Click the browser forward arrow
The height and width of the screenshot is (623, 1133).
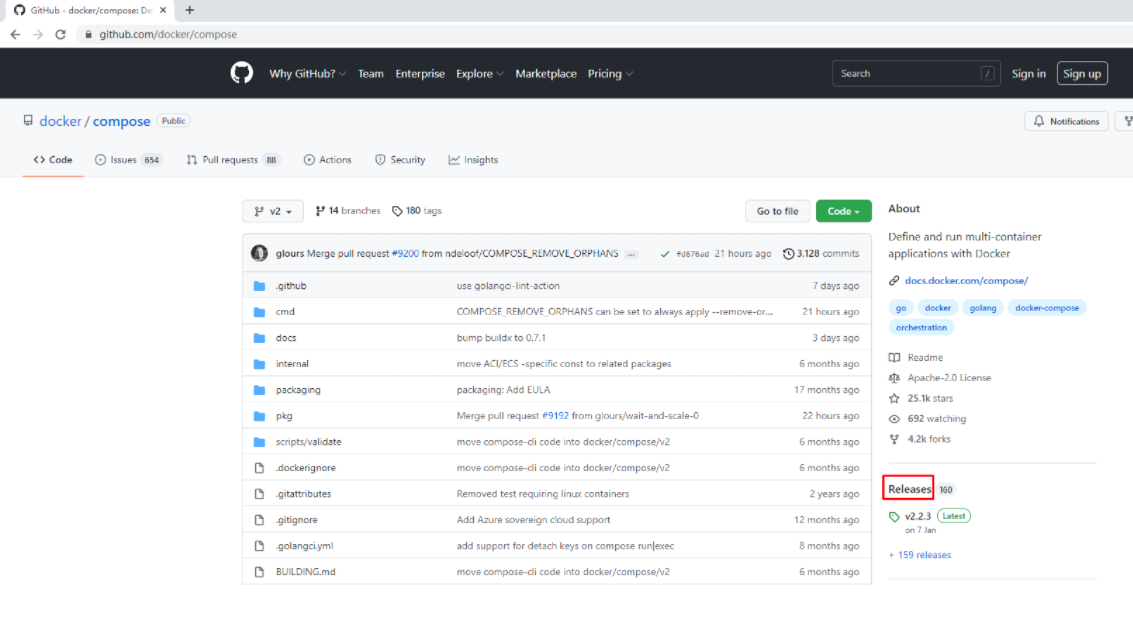pos(38,34)
